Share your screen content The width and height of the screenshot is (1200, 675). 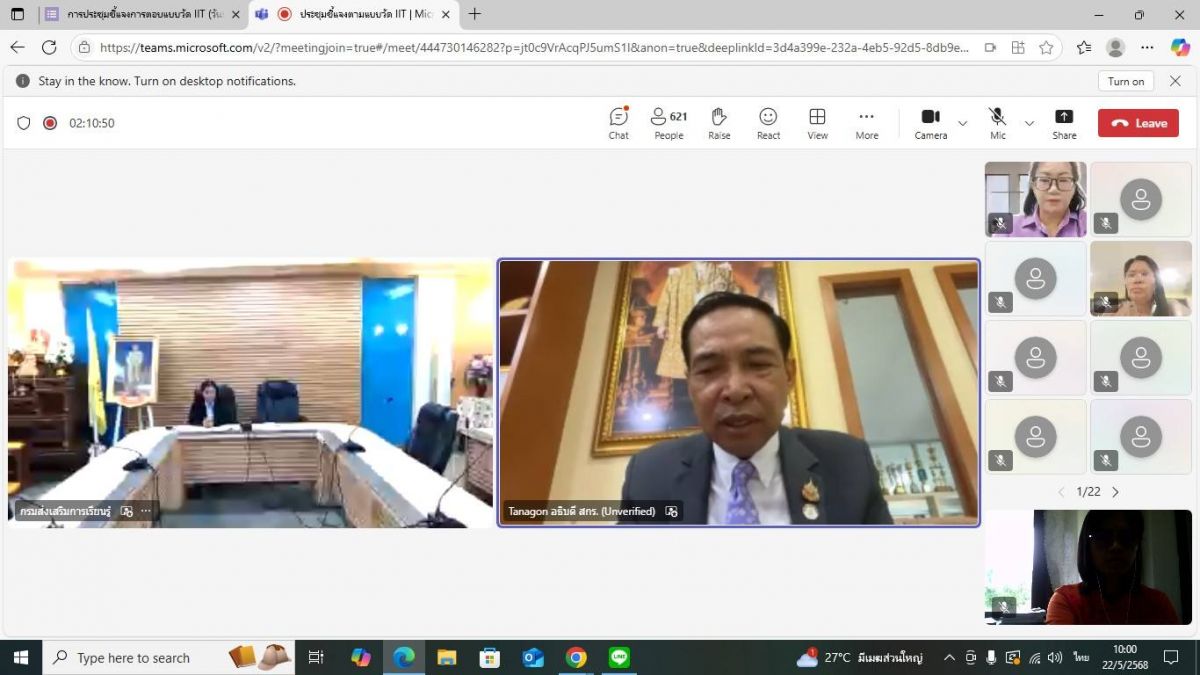[1064, 123]
